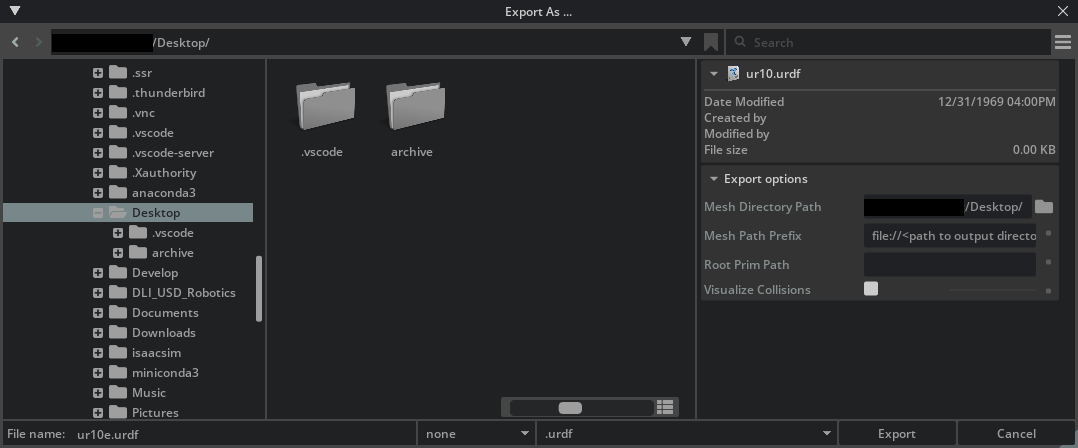Expand the Documents tree folder
Image resolution: width=1078 pixels, height=448 pixels.
tap(98, 313)
